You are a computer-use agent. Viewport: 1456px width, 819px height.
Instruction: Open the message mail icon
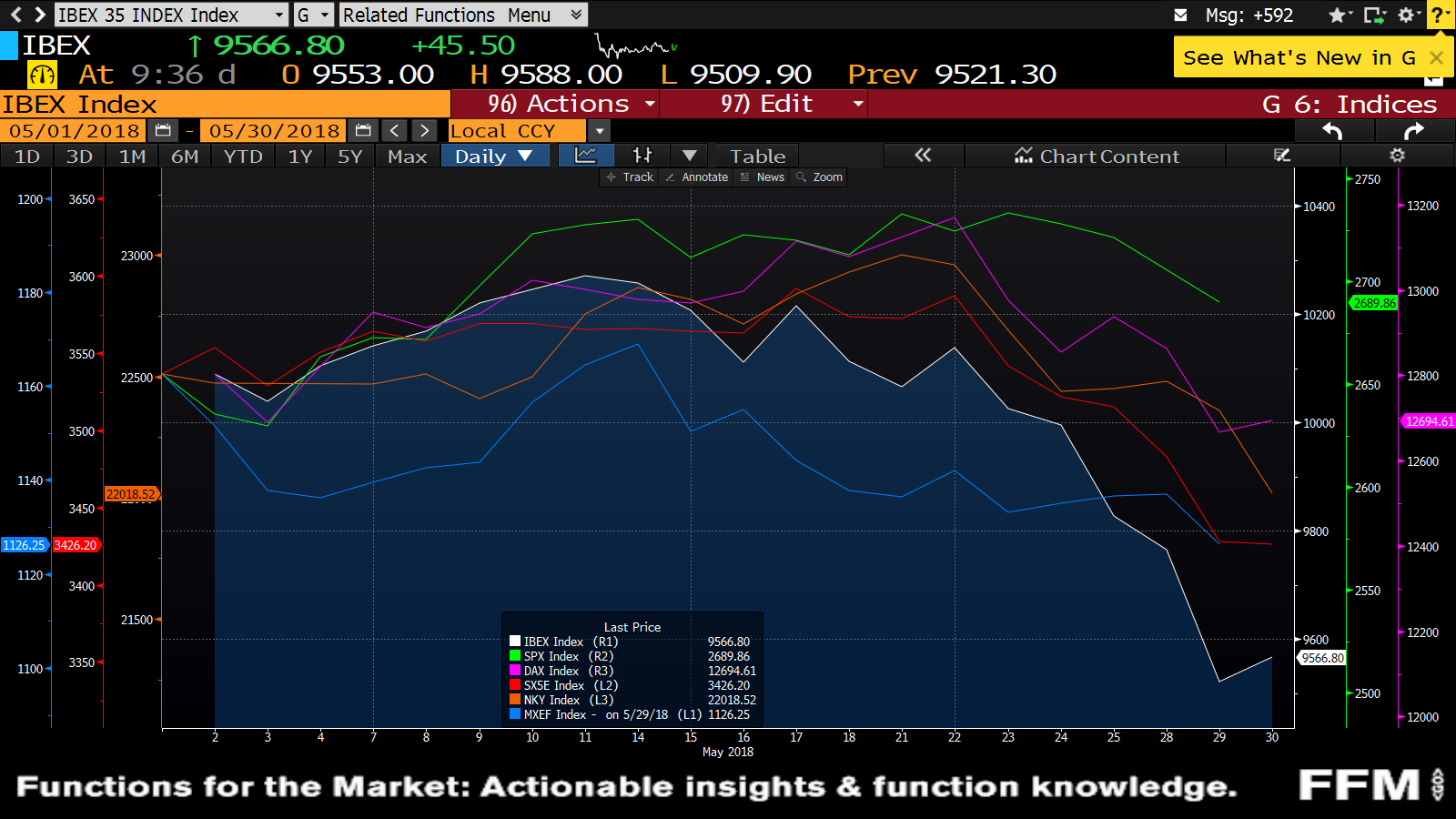1180,15
